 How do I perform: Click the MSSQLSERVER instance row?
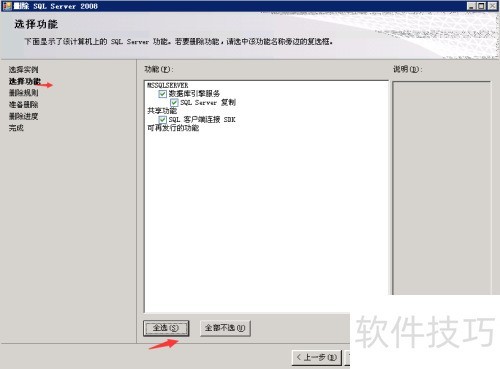(x=168, y=85)
